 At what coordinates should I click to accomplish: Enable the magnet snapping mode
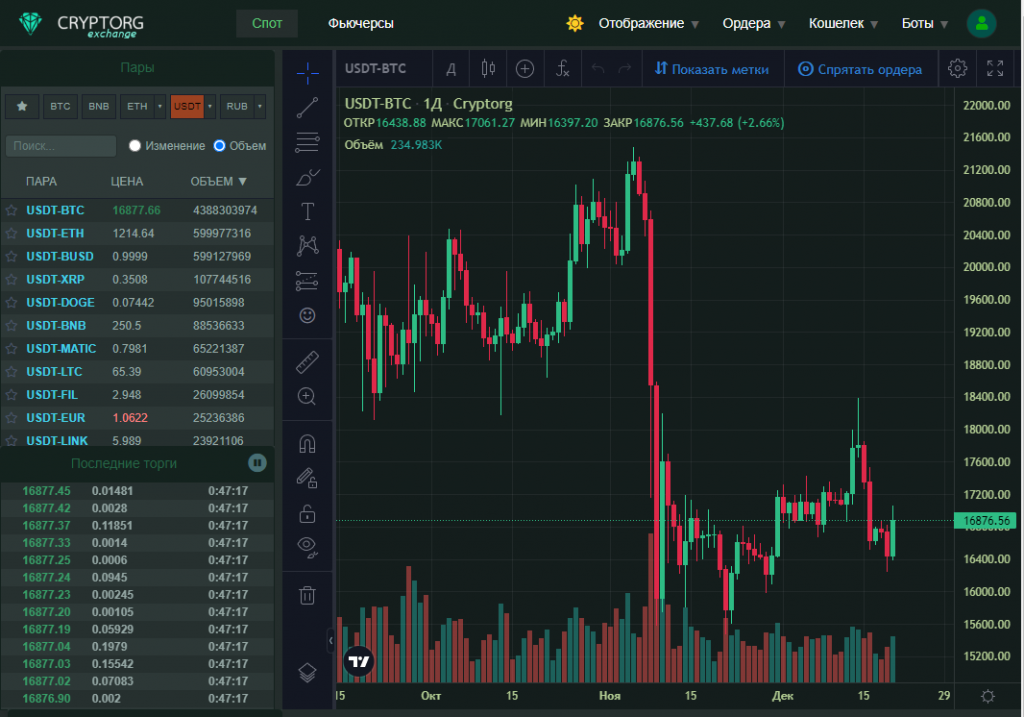tap(308, 442)
